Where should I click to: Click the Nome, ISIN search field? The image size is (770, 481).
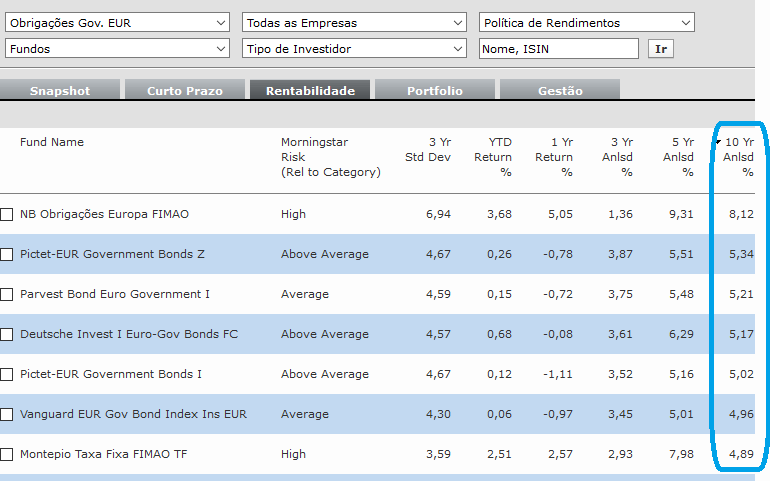click(x=558, y=49)
